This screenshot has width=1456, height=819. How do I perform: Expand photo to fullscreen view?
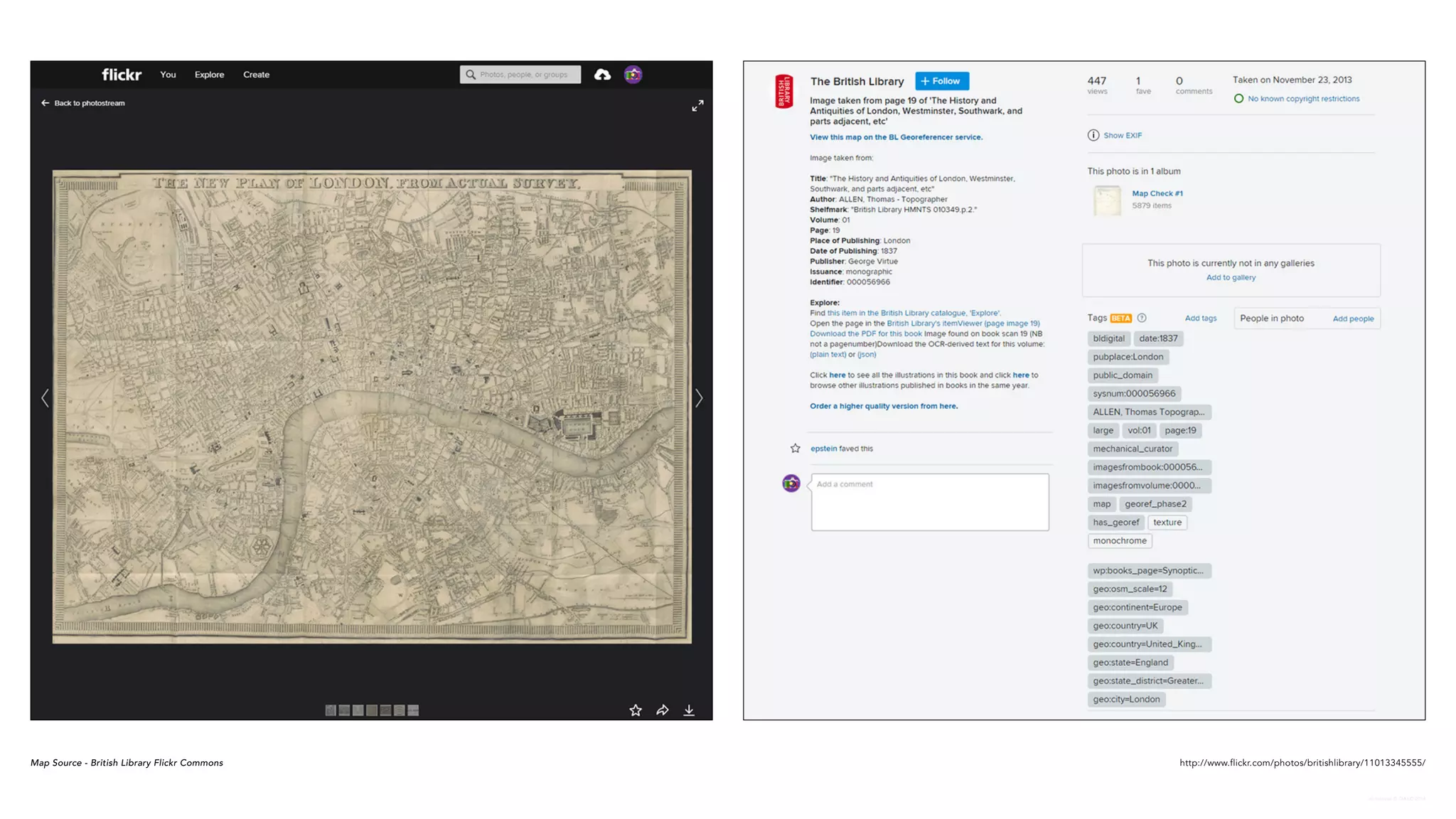click(697, 106)
